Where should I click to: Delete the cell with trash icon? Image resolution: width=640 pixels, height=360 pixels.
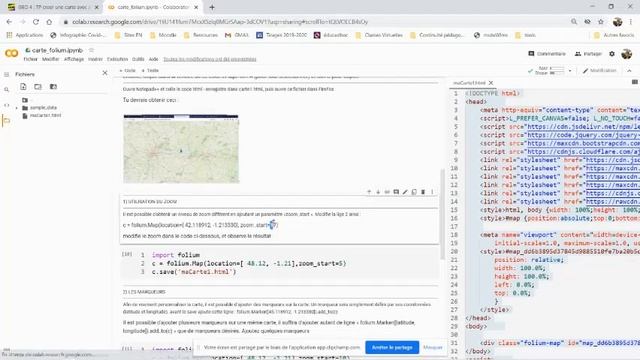point(423,192)
